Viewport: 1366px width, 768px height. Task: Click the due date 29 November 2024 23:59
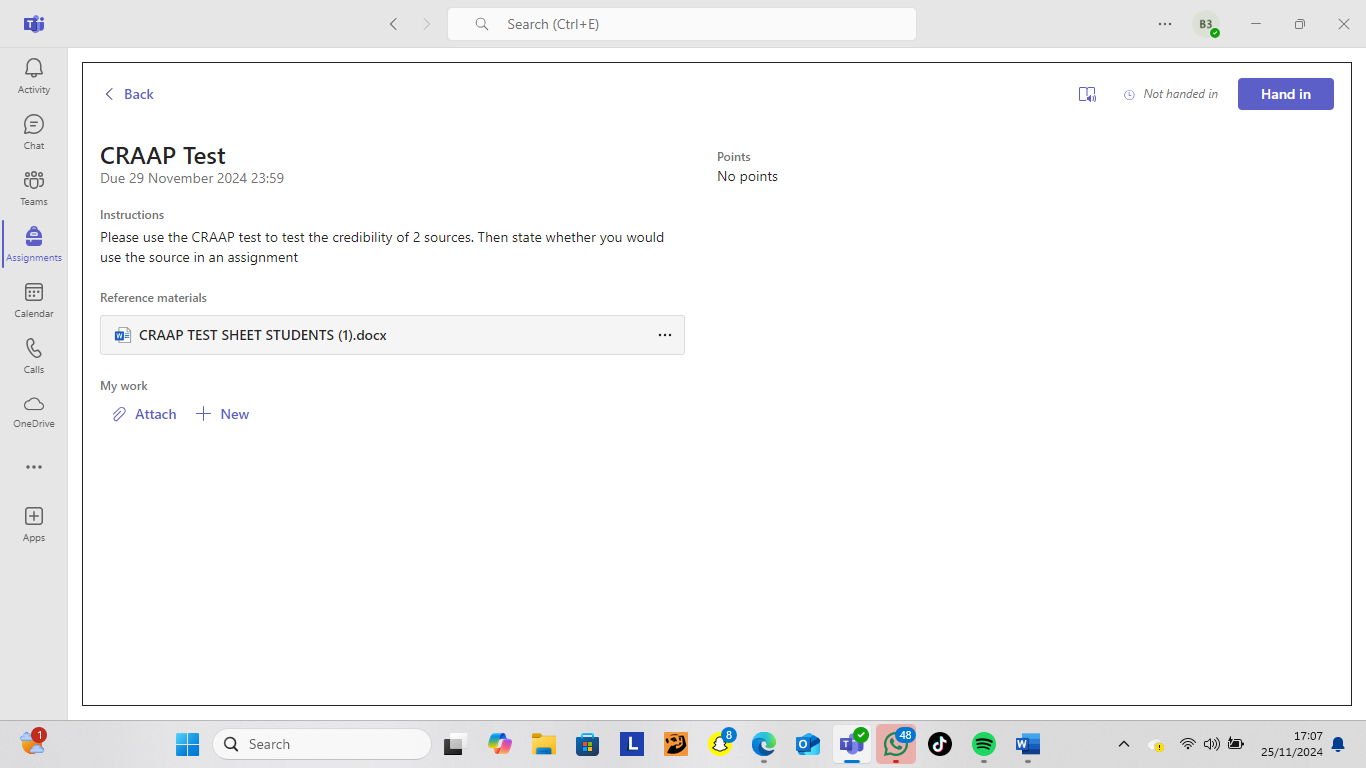192,178
